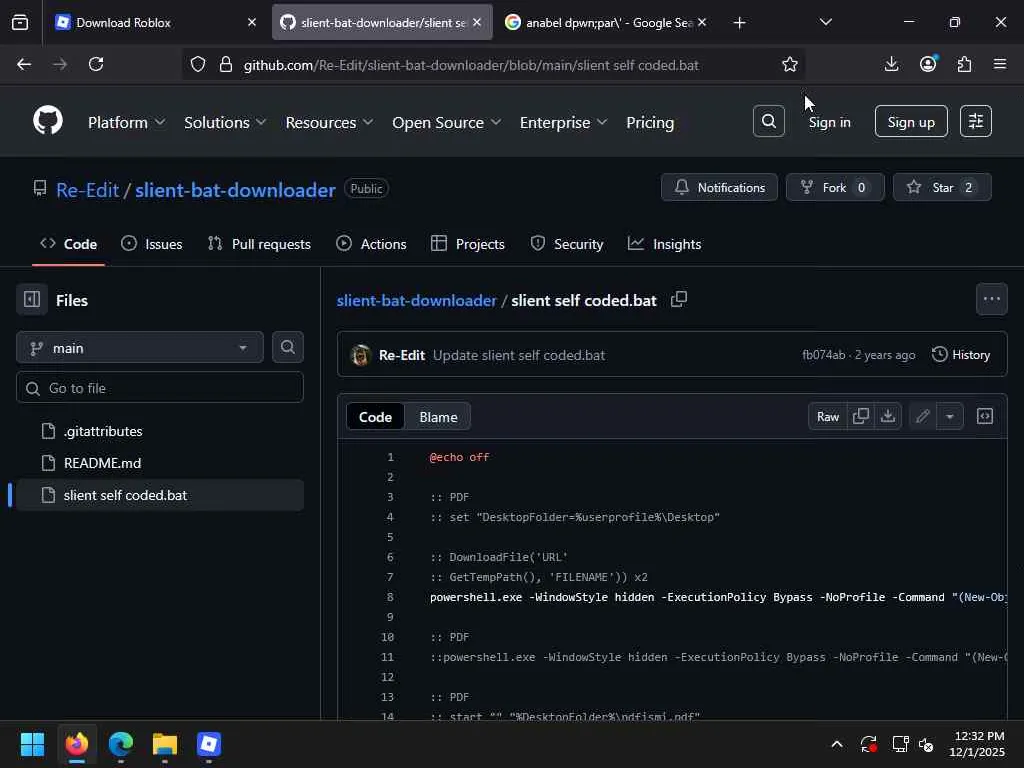Viewport: 1024px width, 768px height.
Task: Open a new browser tab
Action: click(x=739, y=22)
